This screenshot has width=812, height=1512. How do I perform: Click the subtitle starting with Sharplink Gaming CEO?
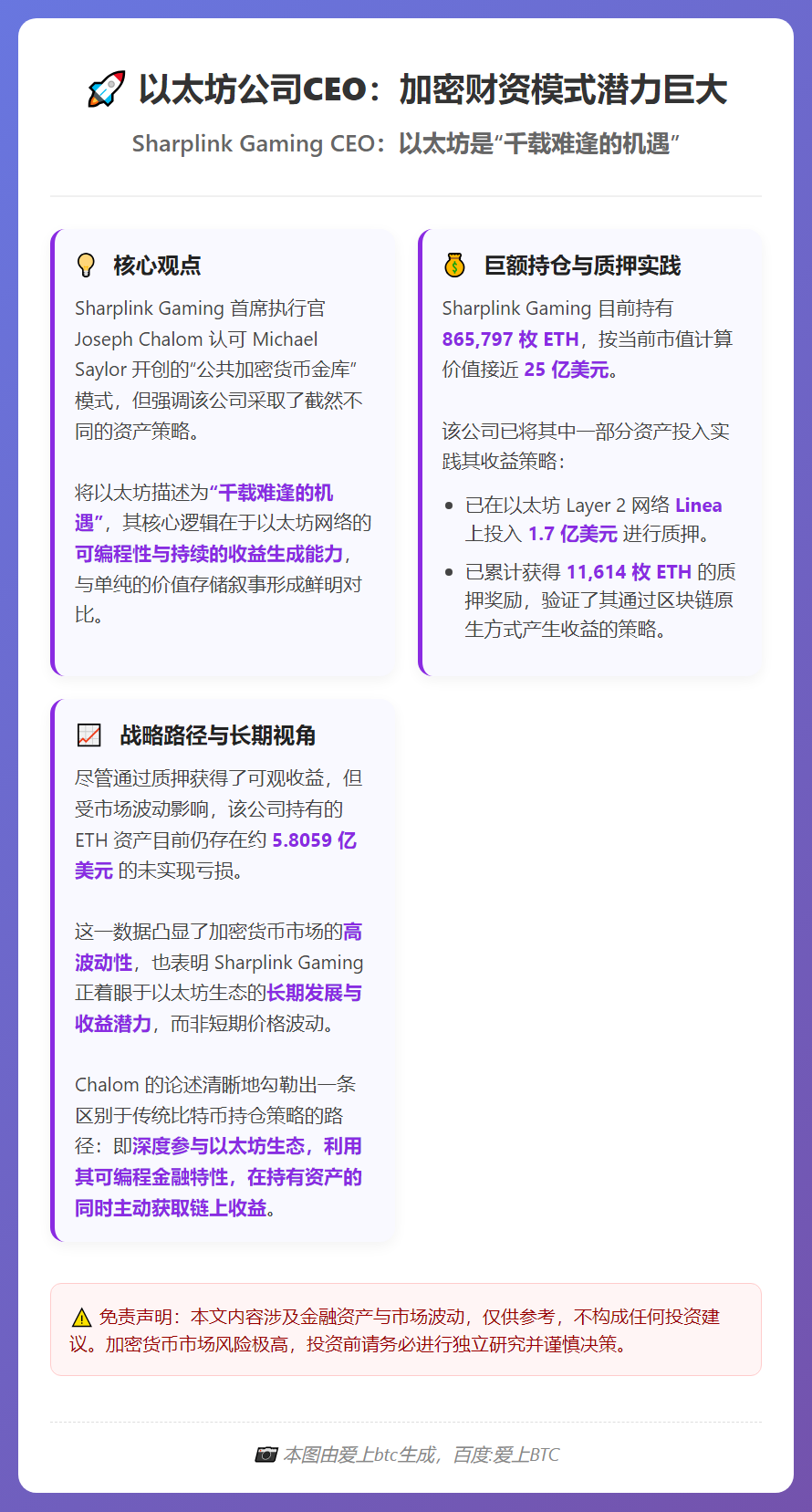[406, 144]
